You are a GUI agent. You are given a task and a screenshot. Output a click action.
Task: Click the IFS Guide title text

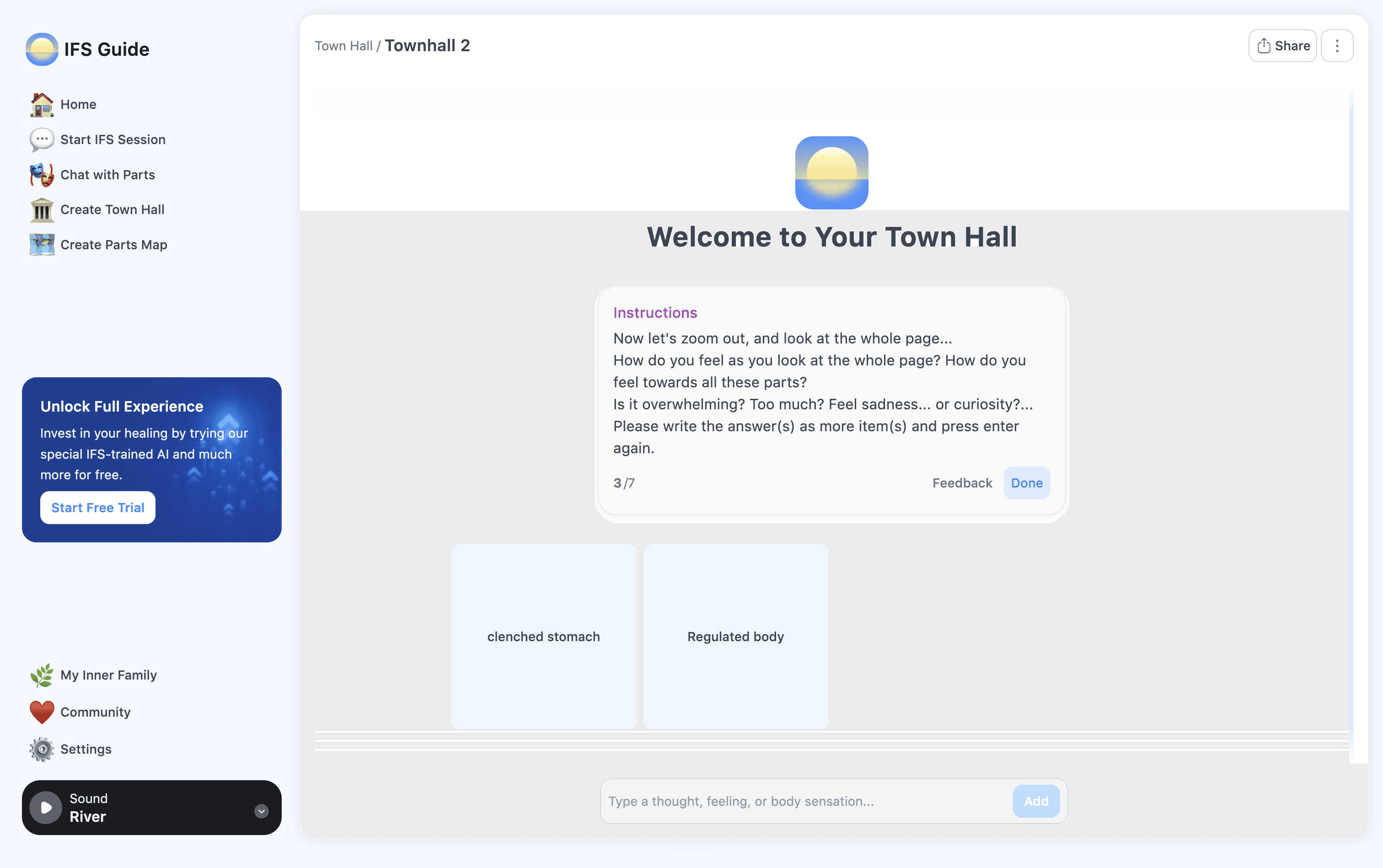[107, 49]
